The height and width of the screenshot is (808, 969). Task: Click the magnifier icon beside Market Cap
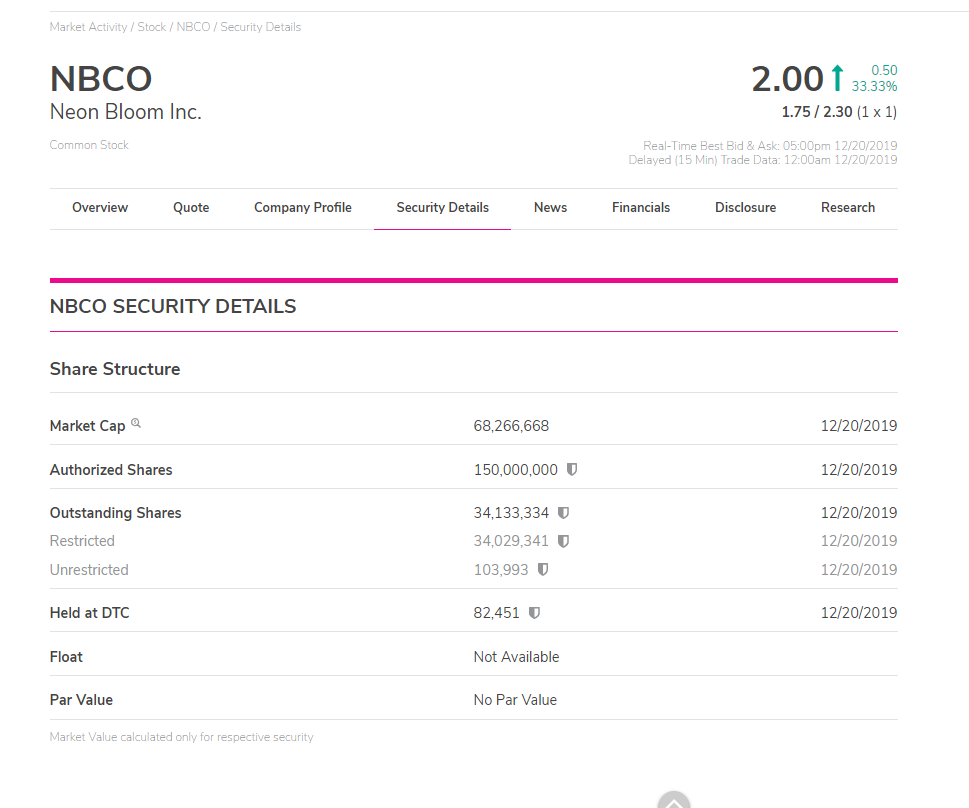(x=136, y=424)
